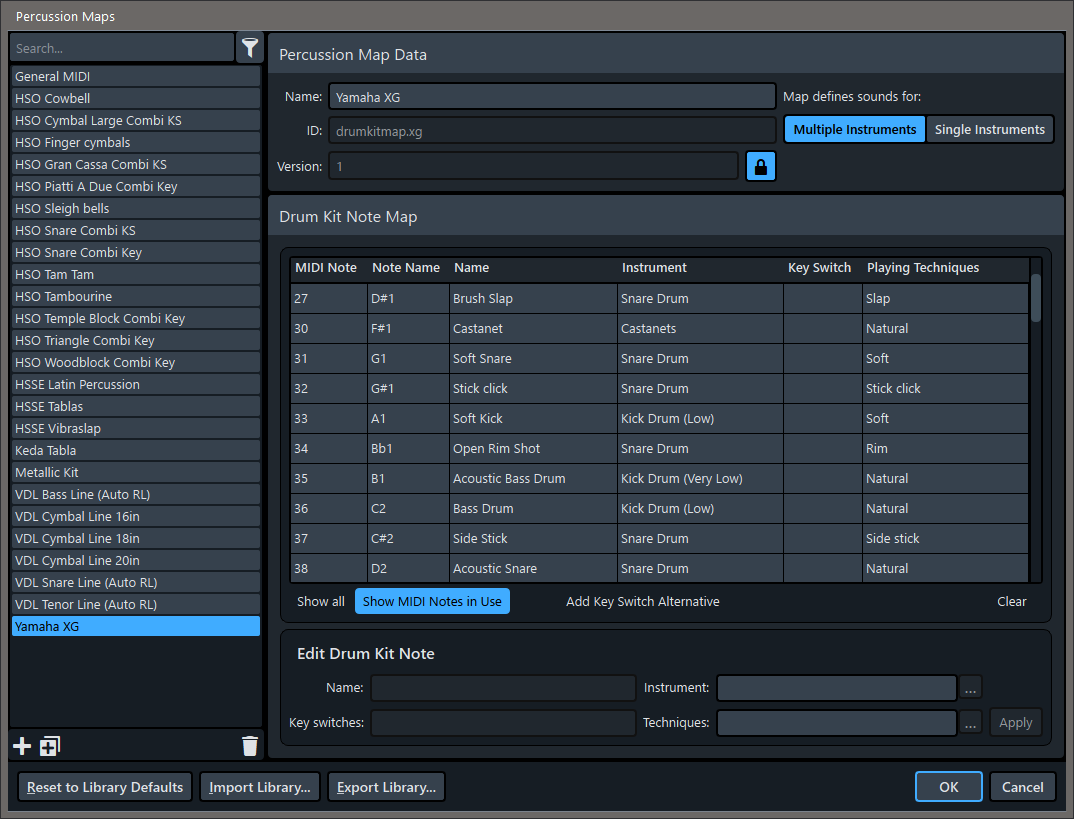Click the Version field
The image size is (1074, 819).
533,166
